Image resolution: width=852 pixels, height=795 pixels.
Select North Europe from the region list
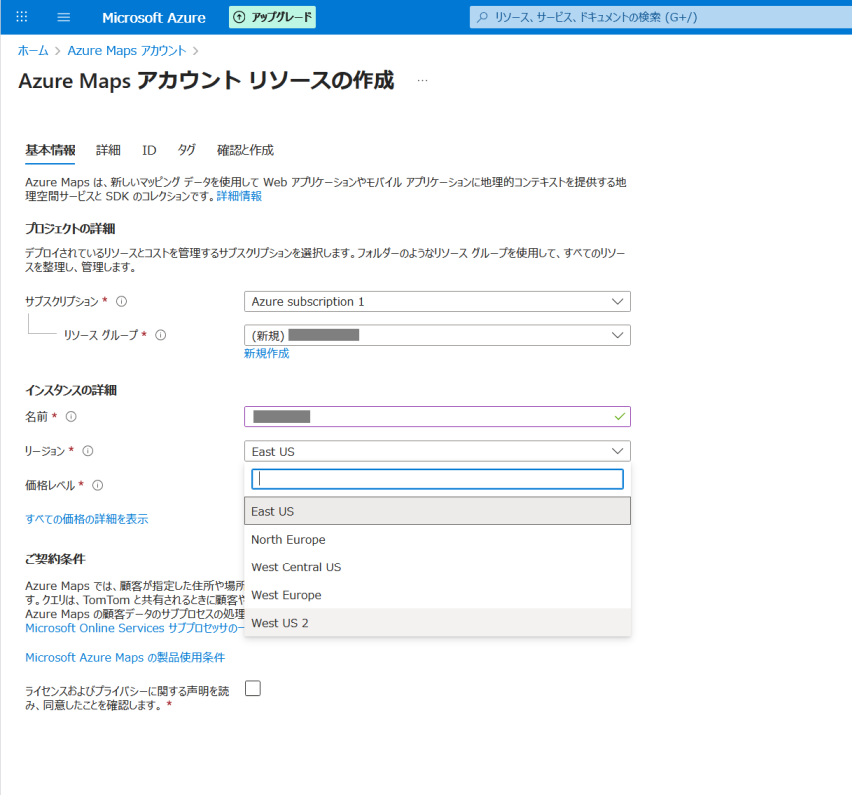click(x=437, y=540)
